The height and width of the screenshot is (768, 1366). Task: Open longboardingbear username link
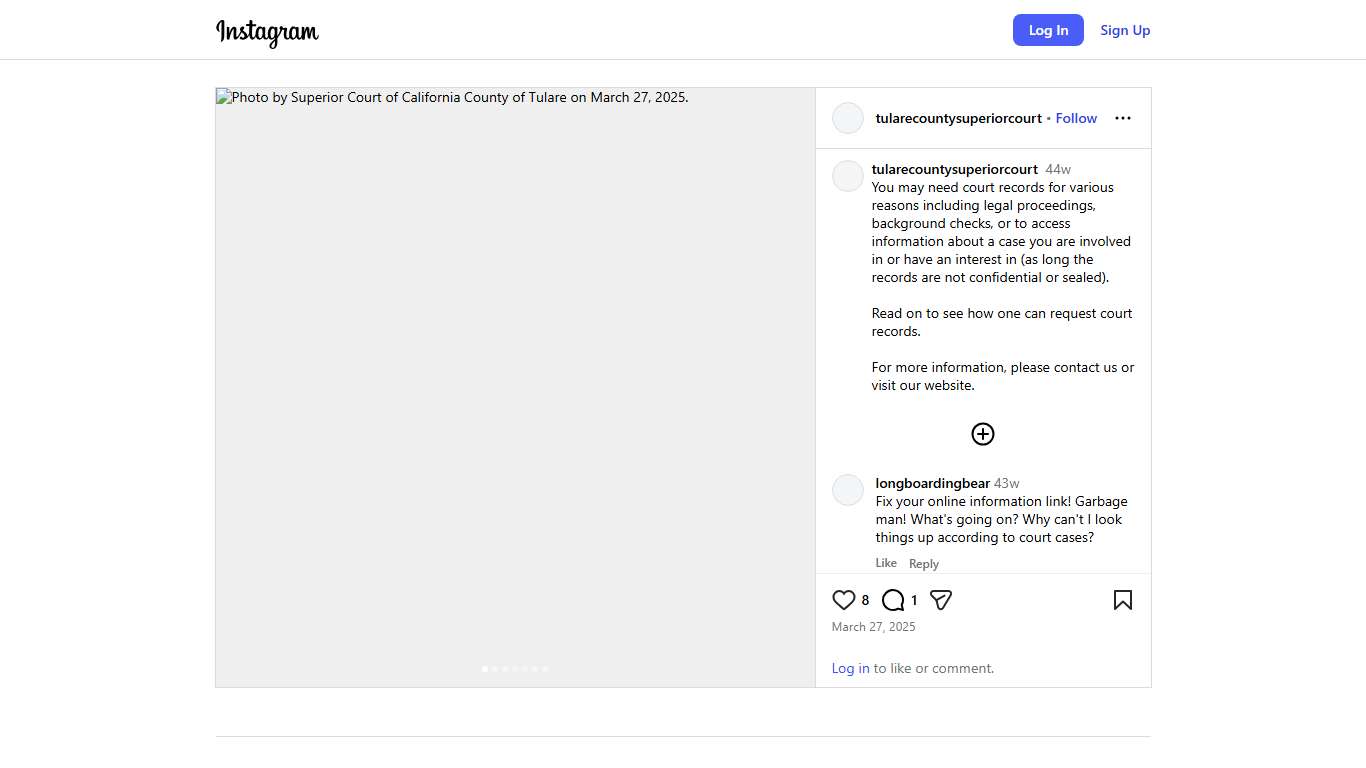click(x=932, y=483)
